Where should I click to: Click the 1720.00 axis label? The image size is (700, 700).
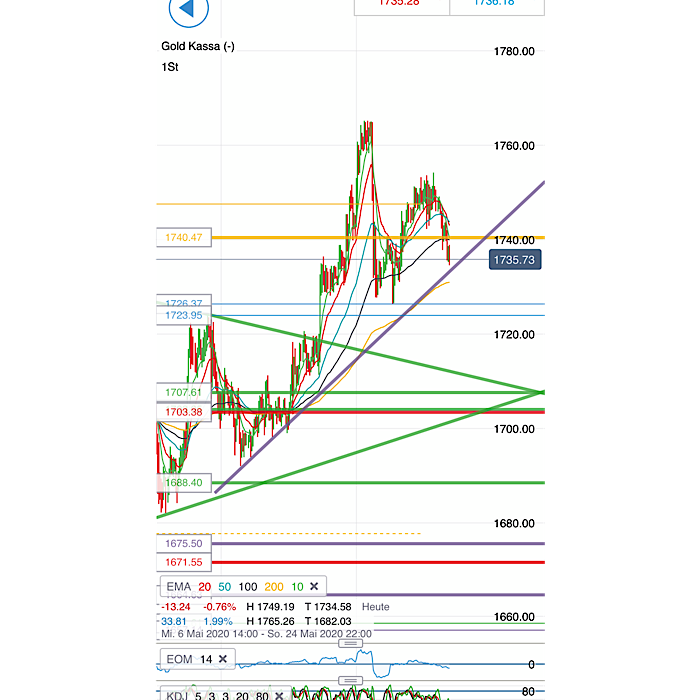pos(514,335)
